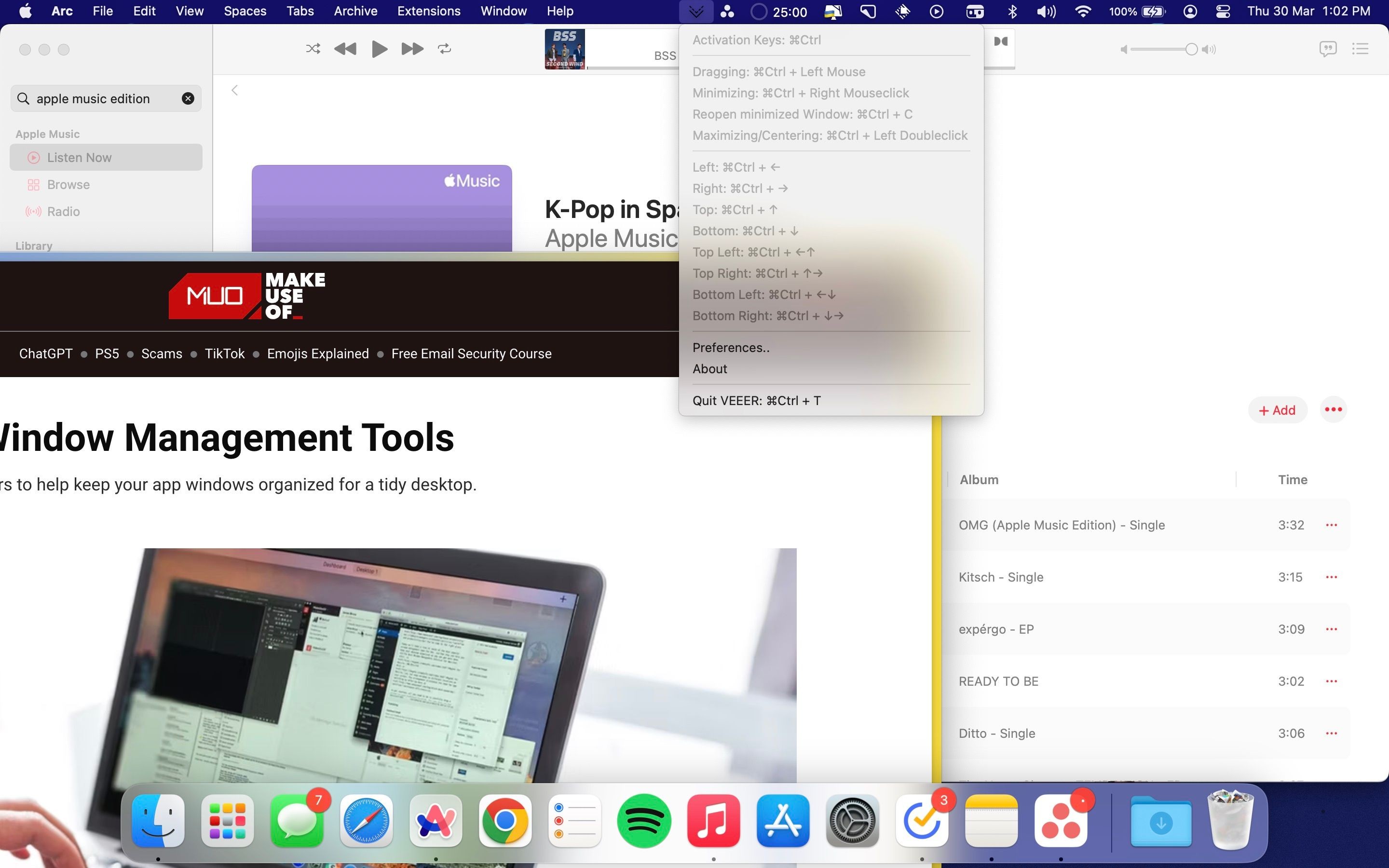Open Messages from the Dock
Image resolution: width=1389 pixels, height=868 pixels.
click(x=297, y=821)
